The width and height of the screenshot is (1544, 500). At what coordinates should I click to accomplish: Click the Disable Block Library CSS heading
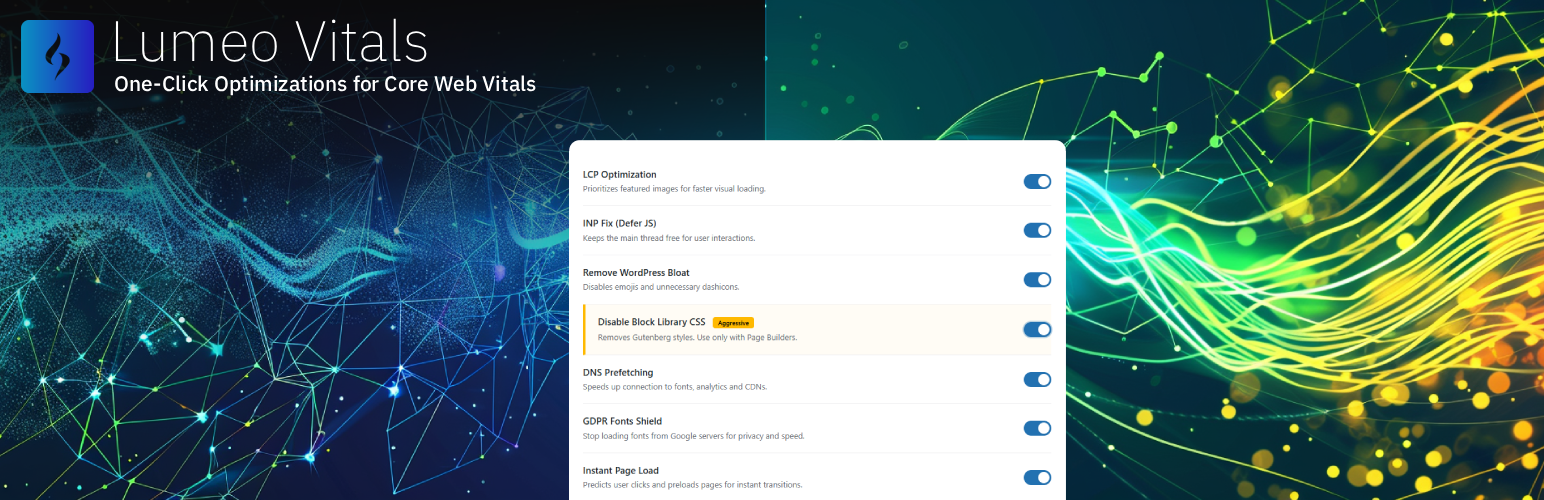(x=652, y=322)
